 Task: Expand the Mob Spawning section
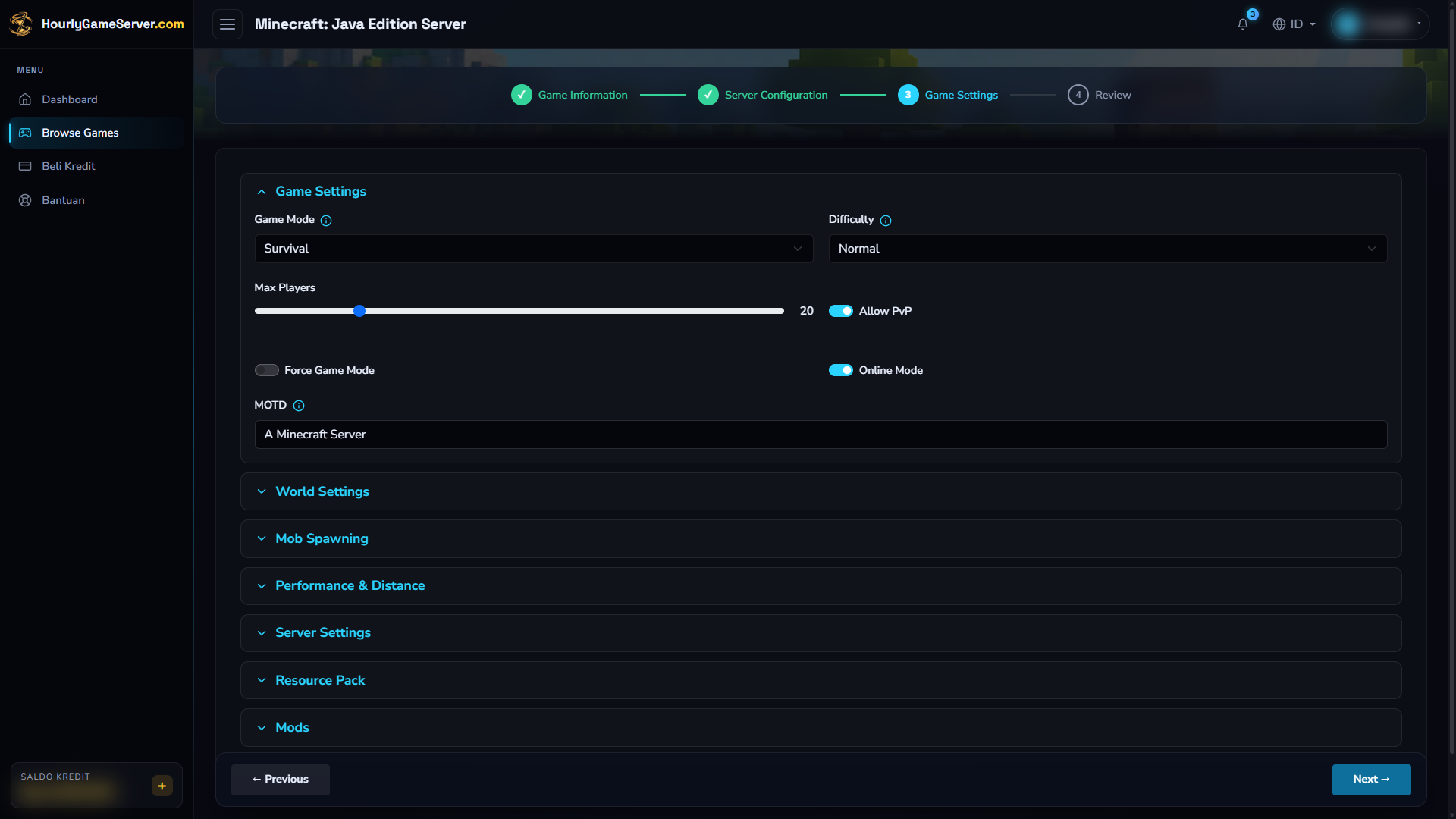click(821, 538)
